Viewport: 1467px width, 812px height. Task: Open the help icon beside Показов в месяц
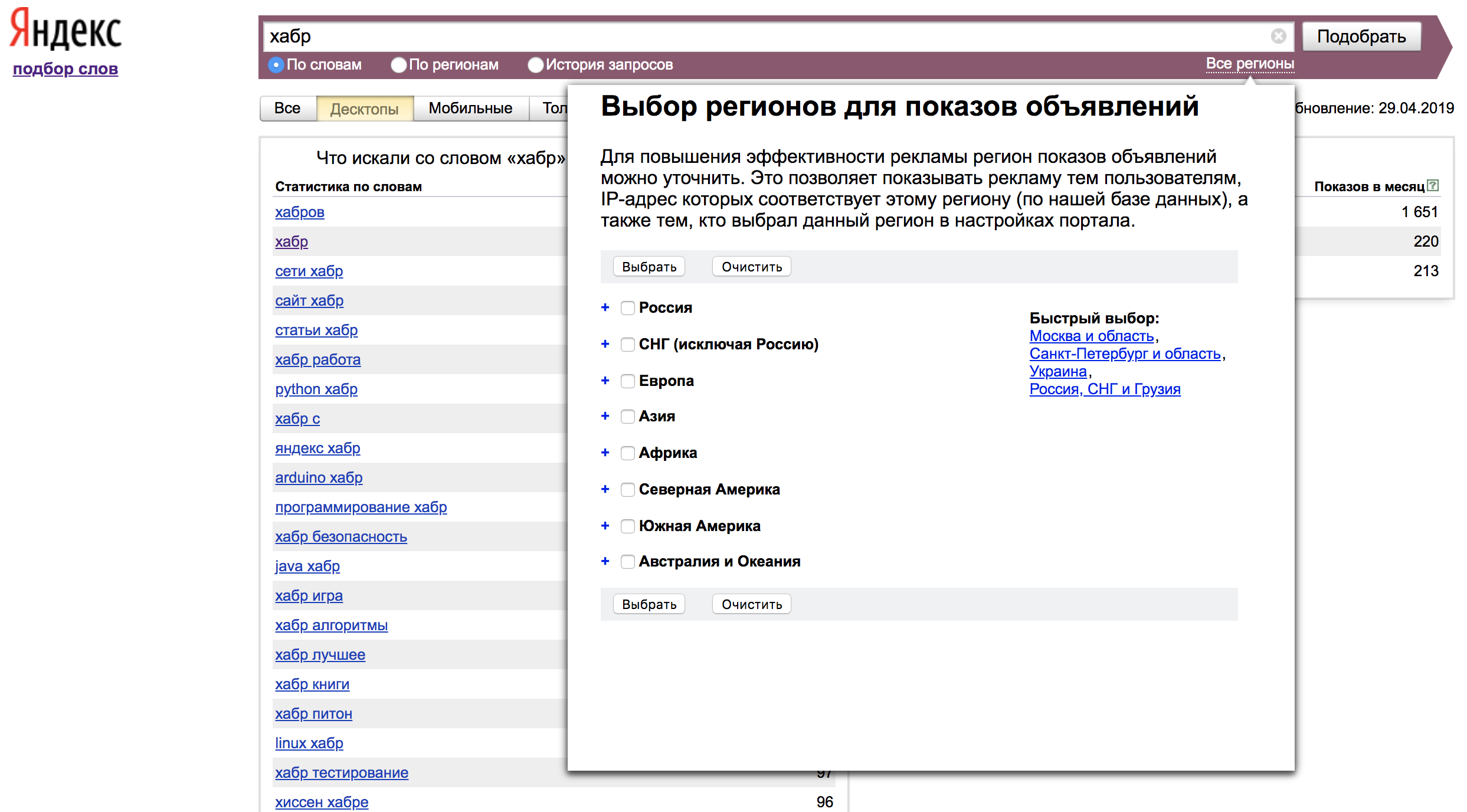pos(1433,186)
